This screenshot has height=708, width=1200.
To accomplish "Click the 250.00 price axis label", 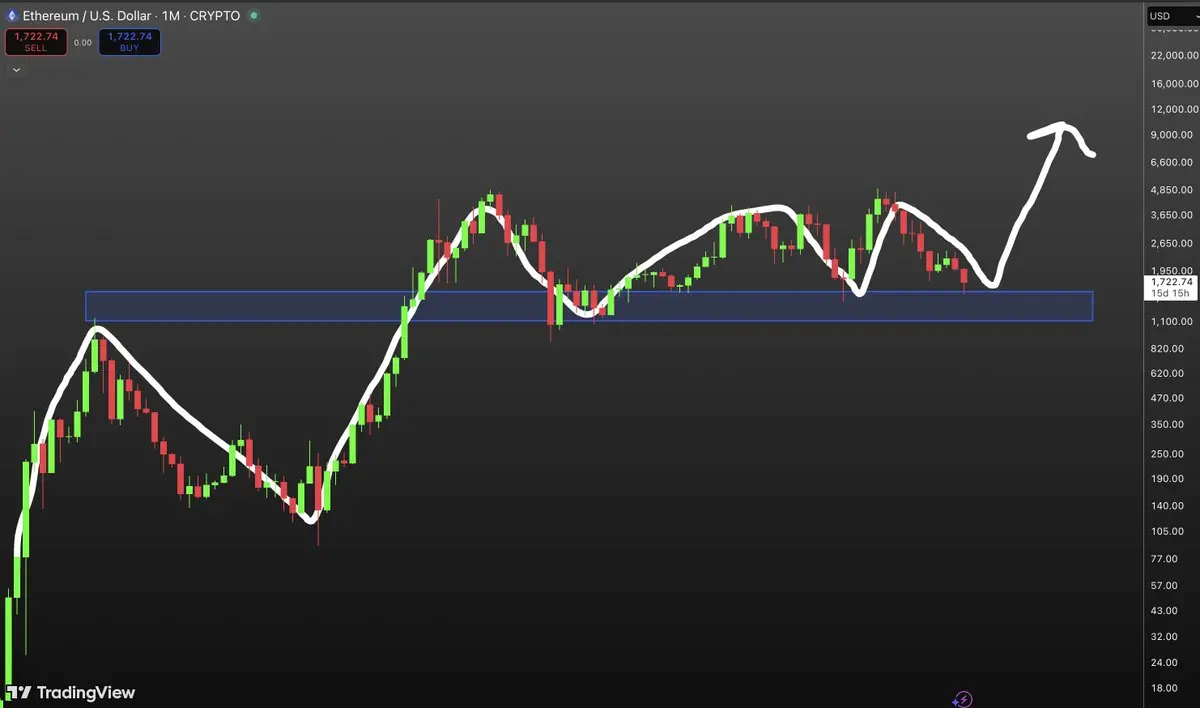I will 1169,454.
